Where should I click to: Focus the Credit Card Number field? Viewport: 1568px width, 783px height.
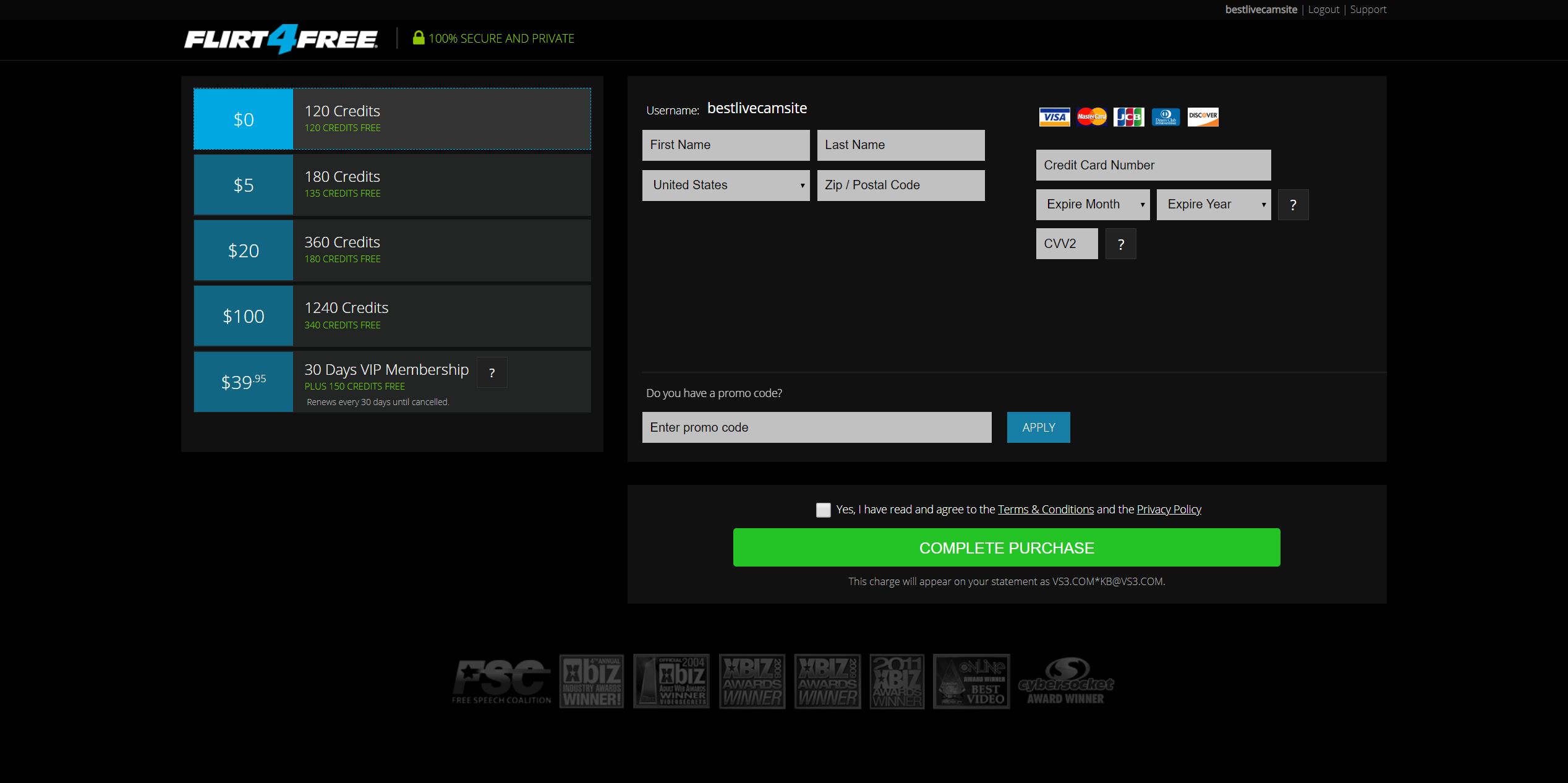click(1153, 165)
